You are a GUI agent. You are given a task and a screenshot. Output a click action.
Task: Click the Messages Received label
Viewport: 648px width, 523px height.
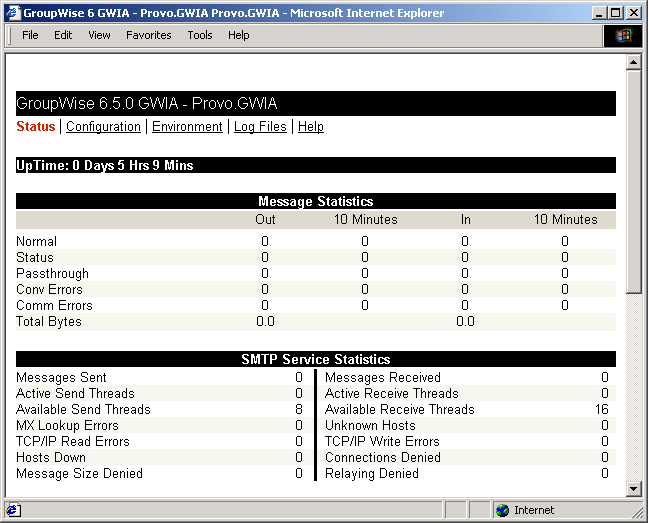(383, 377)
